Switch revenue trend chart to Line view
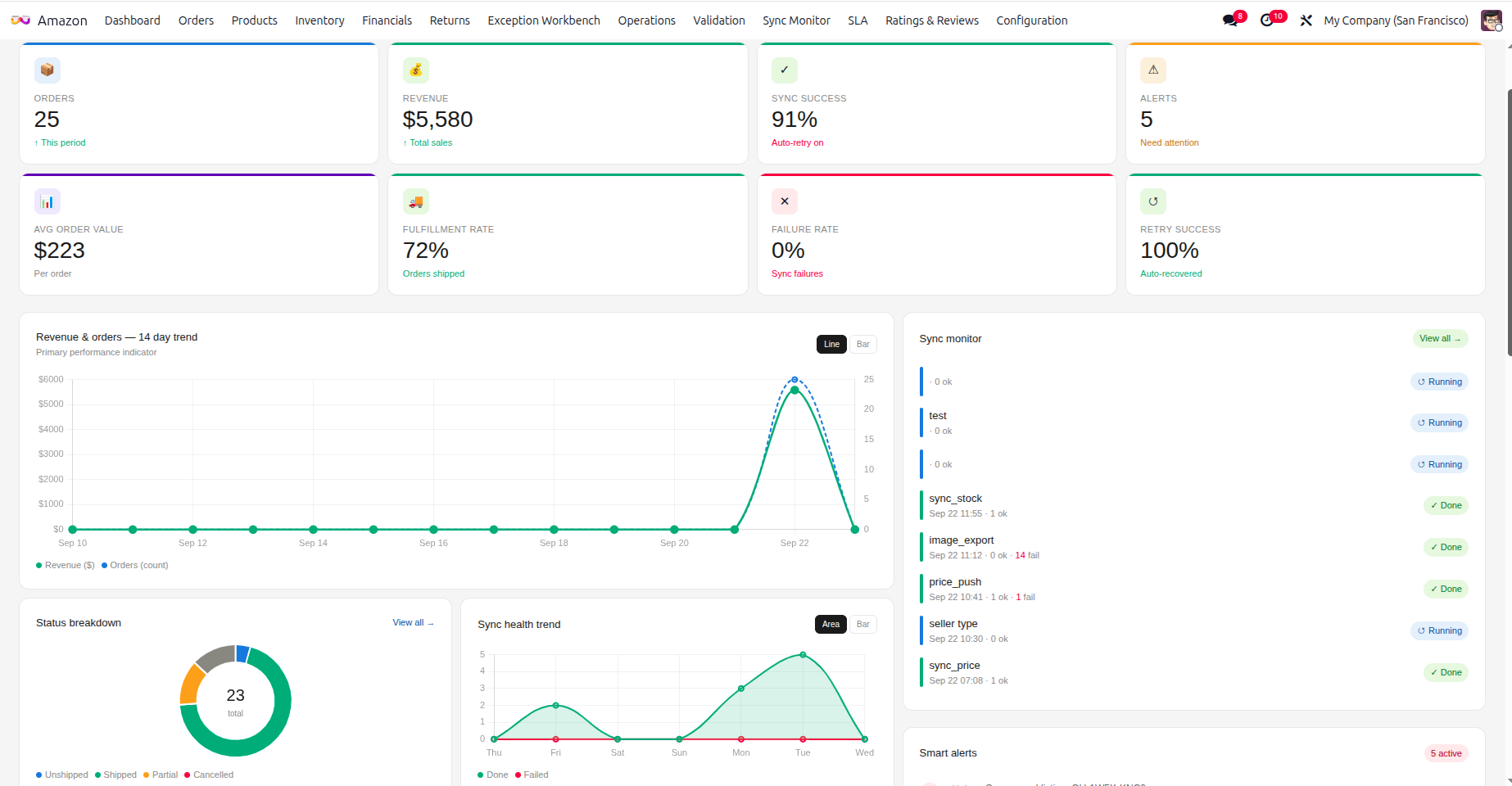Screen dimensions: 1512x786 tap(831, 345)
